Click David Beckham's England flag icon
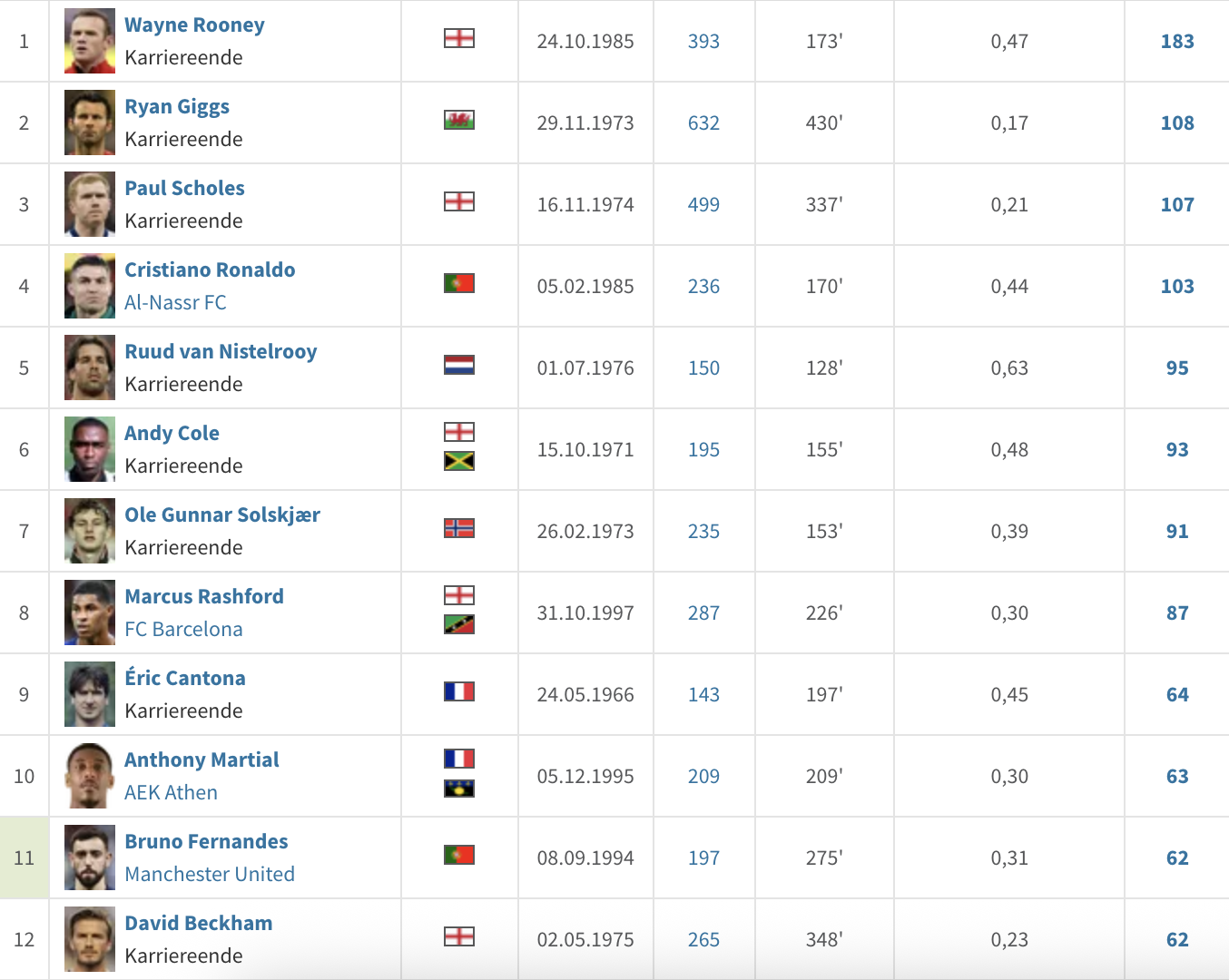Screen dimensions: 1229x980 [459, 936]
